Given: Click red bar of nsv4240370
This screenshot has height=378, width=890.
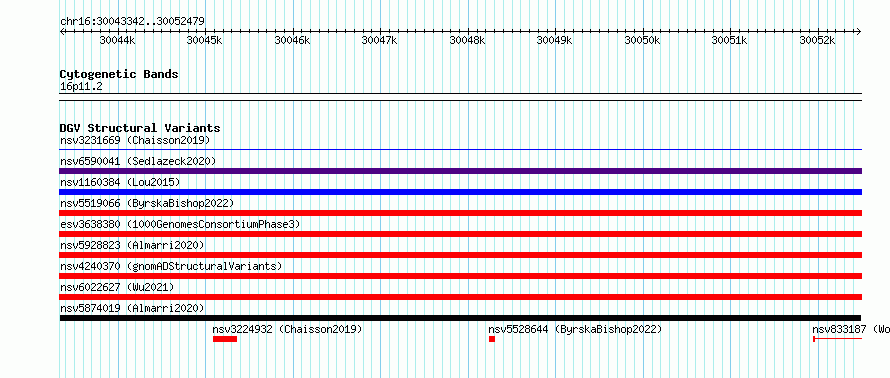Looking at the screenshot, I should pyautogui.click(x=461, y=276).
